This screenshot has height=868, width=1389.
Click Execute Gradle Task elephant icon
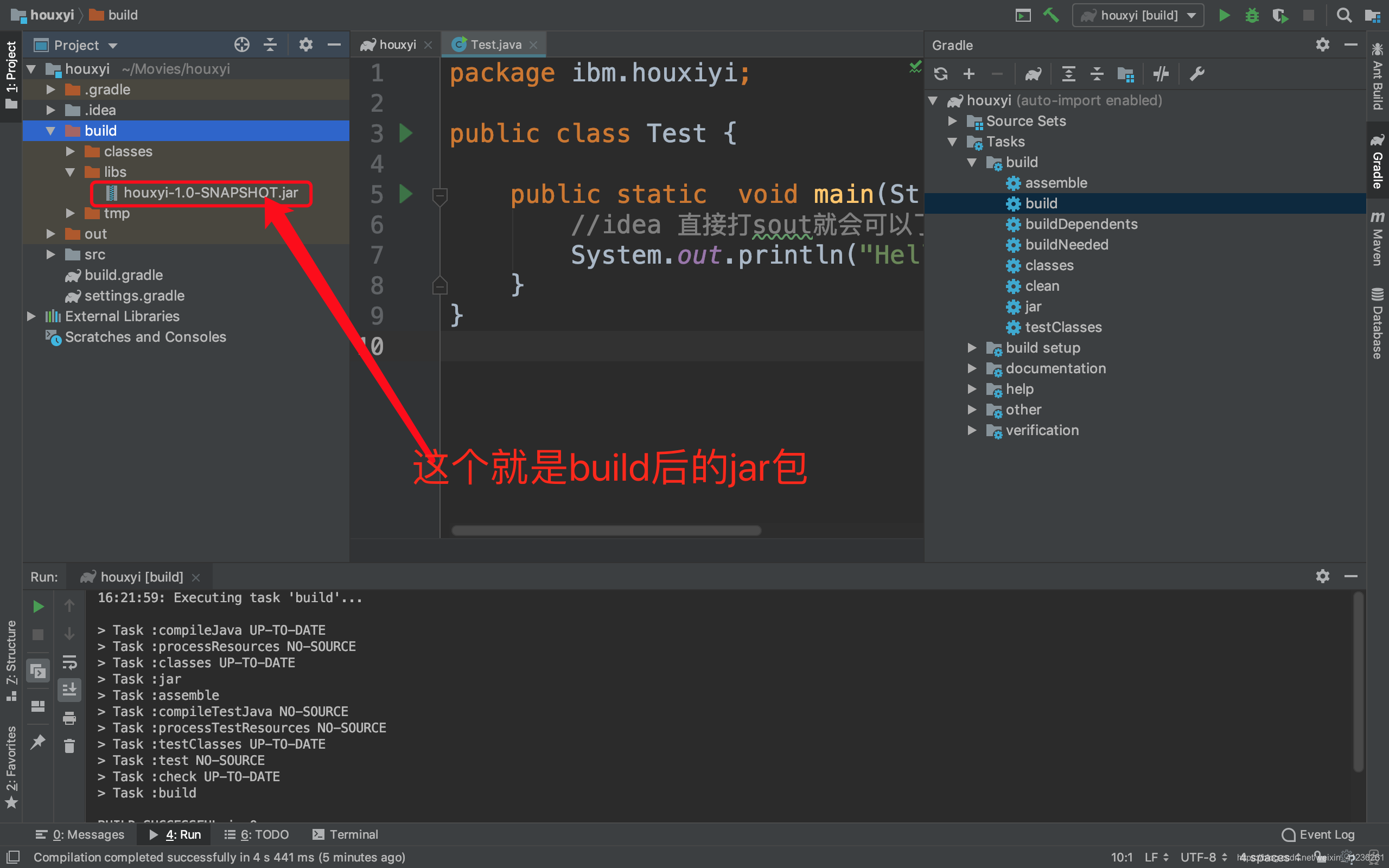click(x=1033, y=74)
